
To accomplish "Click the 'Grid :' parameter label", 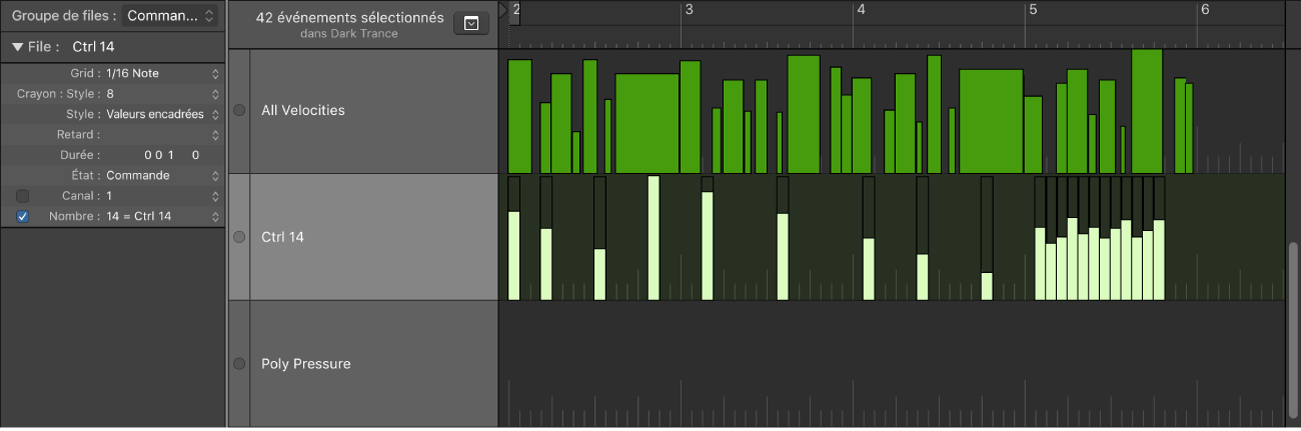I will [85, 73].
